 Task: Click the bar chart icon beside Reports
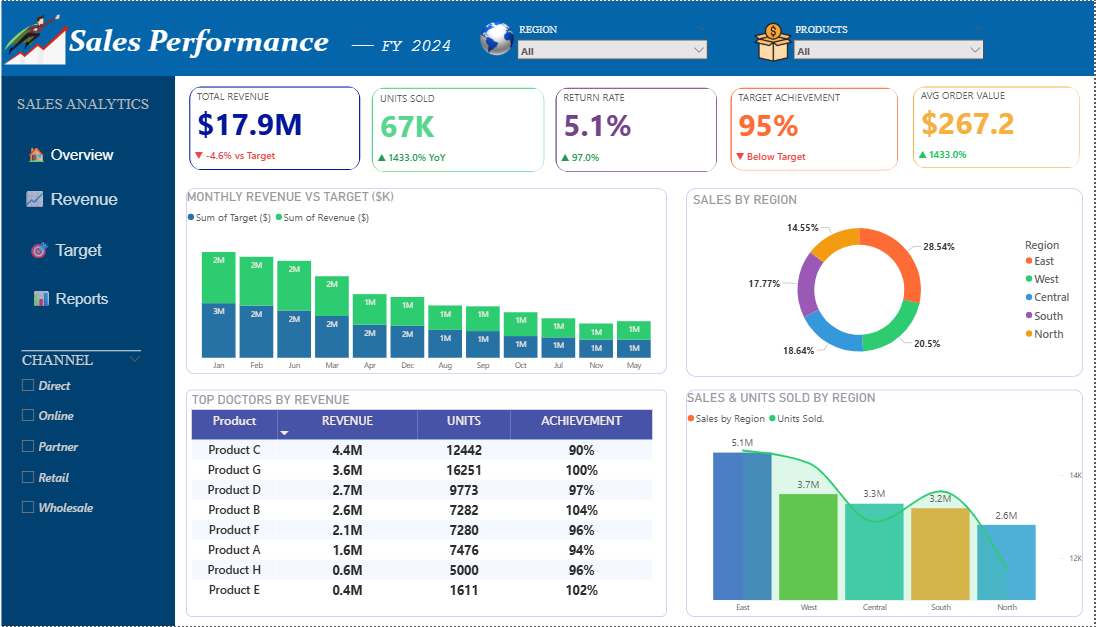pos(41,299)
